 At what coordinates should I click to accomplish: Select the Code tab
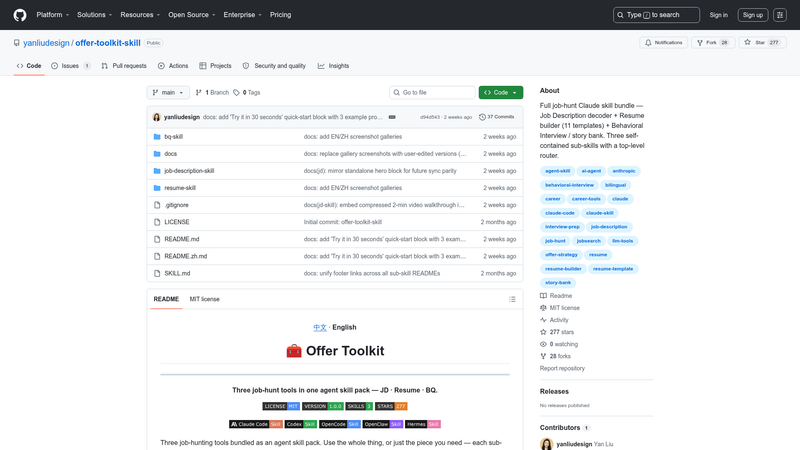[29, 66]
